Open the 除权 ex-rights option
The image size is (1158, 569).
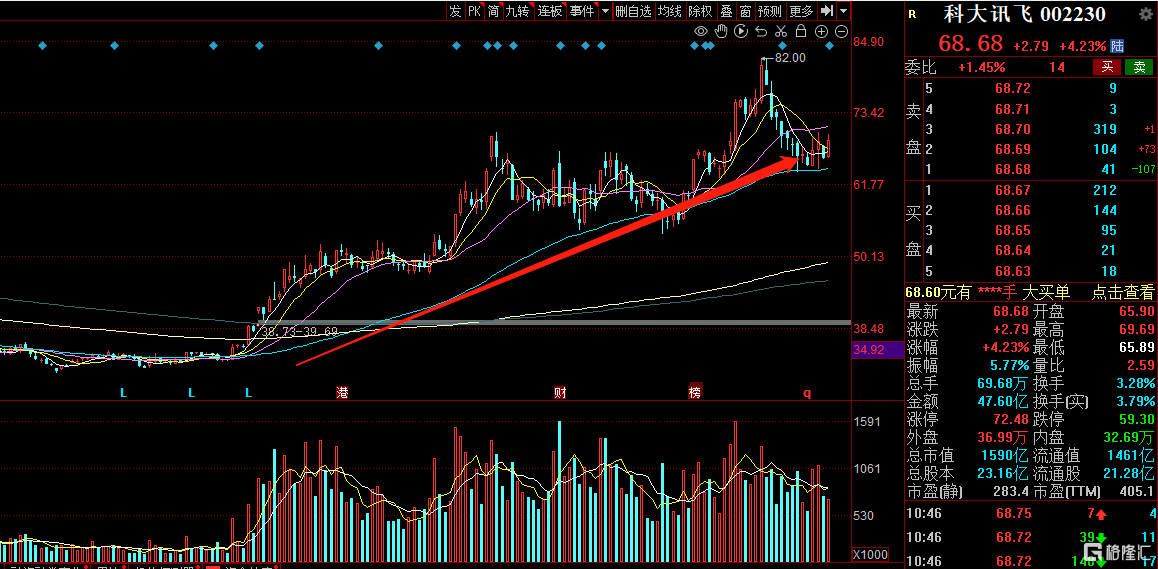click(x=700, y=11)
